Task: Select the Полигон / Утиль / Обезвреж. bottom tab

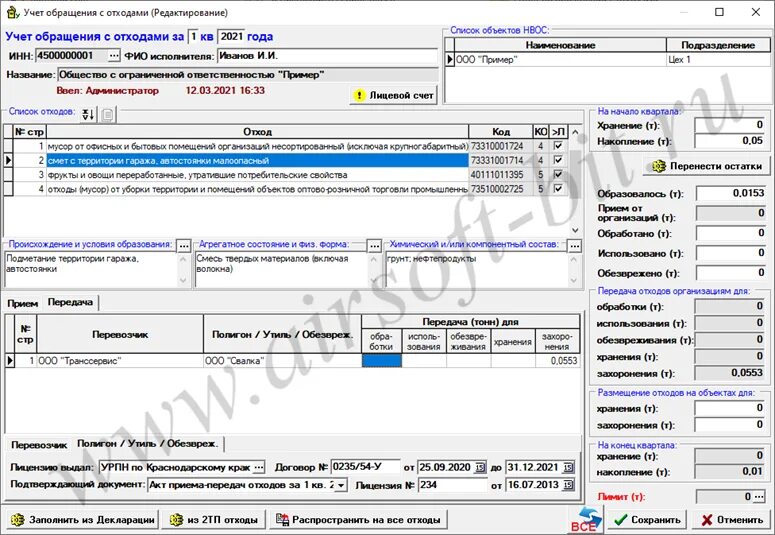Action: (x=147, y=444)
